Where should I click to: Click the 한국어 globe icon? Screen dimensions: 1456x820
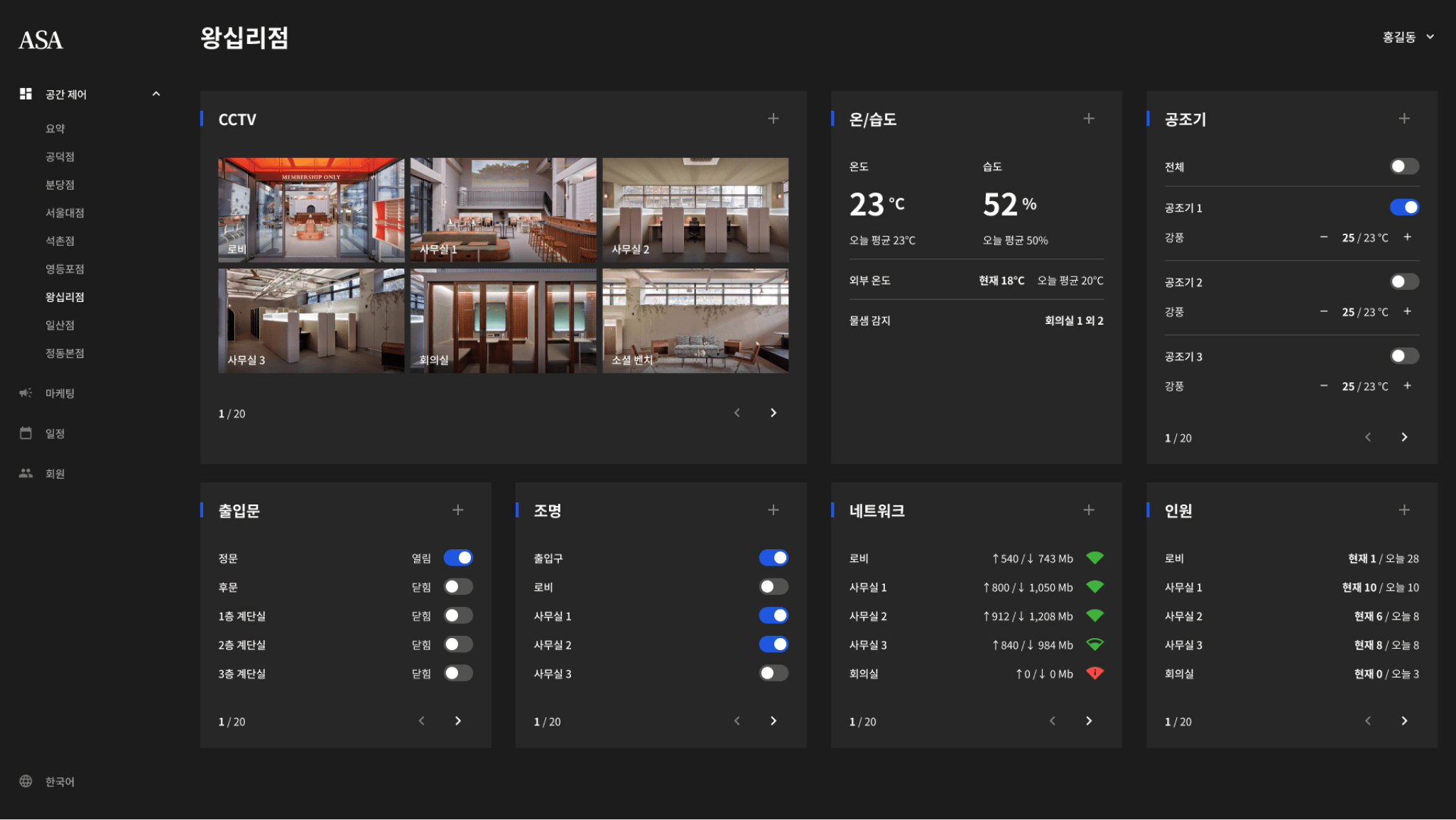pos(26,781)
